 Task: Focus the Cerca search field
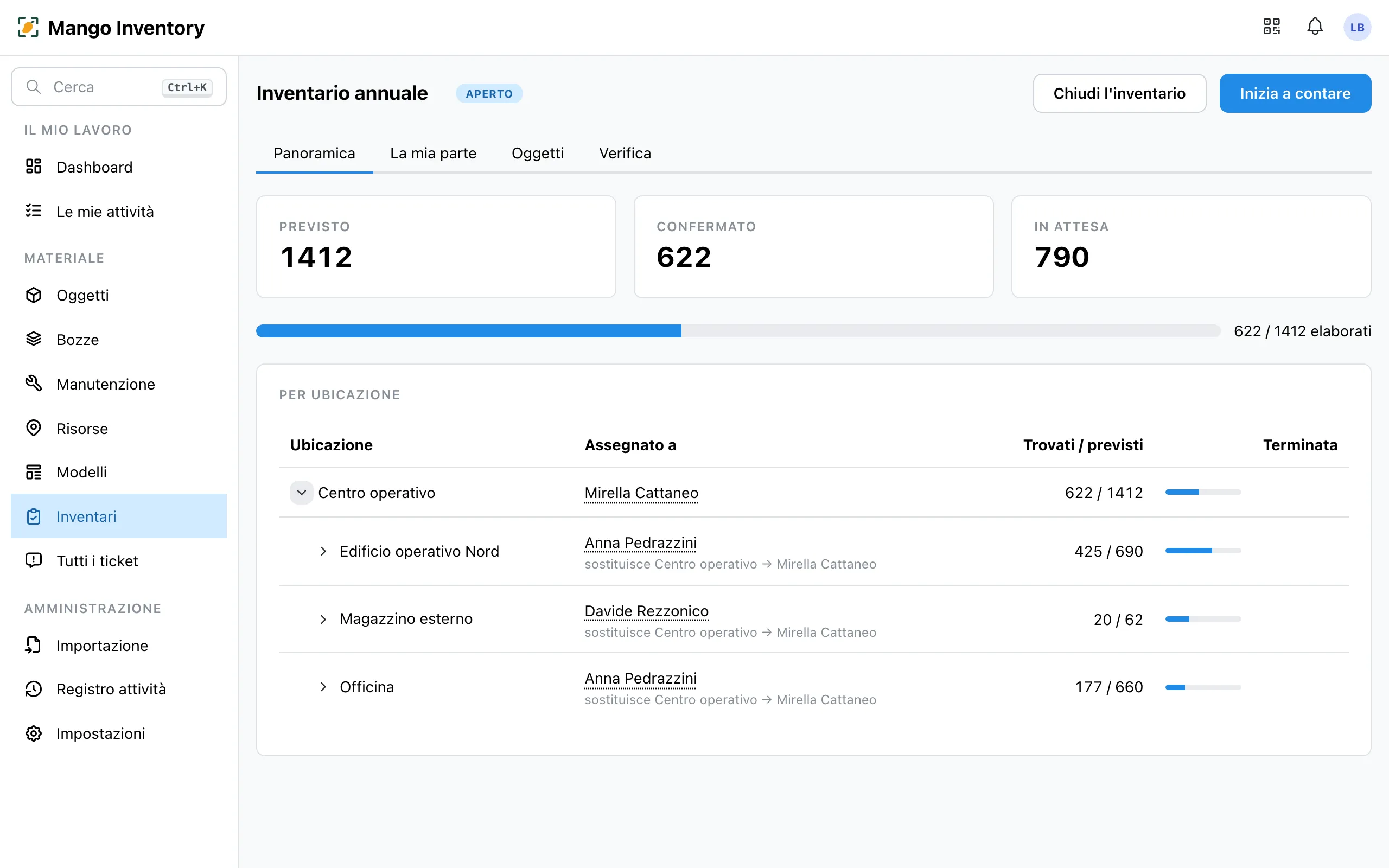pos(119,87)
